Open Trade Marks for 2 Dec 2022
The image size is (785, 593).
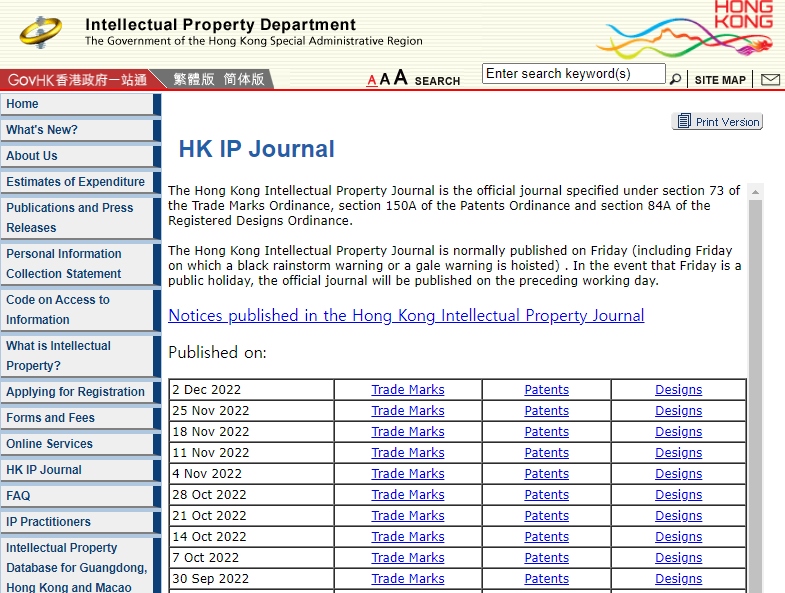[408, 390]
